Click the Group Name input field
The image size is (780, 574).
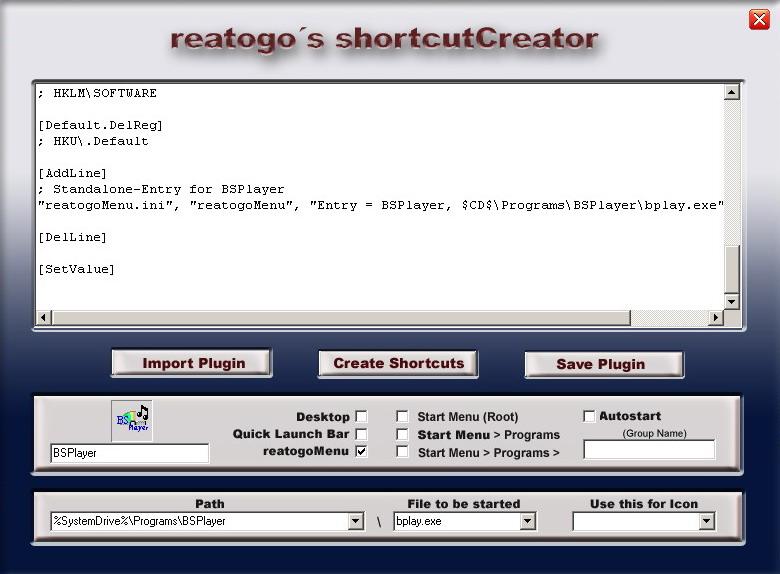tap(649, 449)
